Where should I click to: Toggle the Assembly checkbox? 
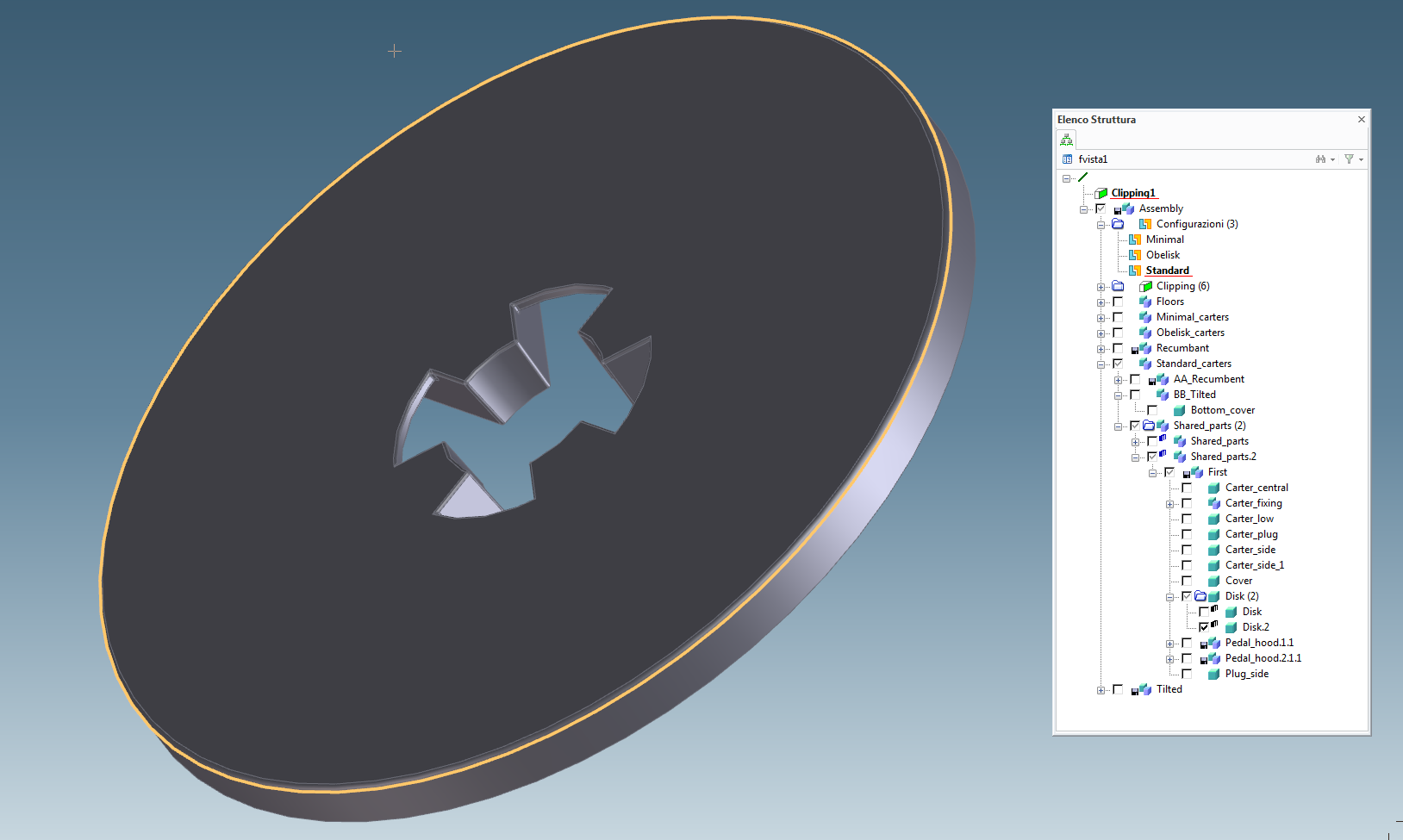pyautogui.click(x=1101, y=208)
